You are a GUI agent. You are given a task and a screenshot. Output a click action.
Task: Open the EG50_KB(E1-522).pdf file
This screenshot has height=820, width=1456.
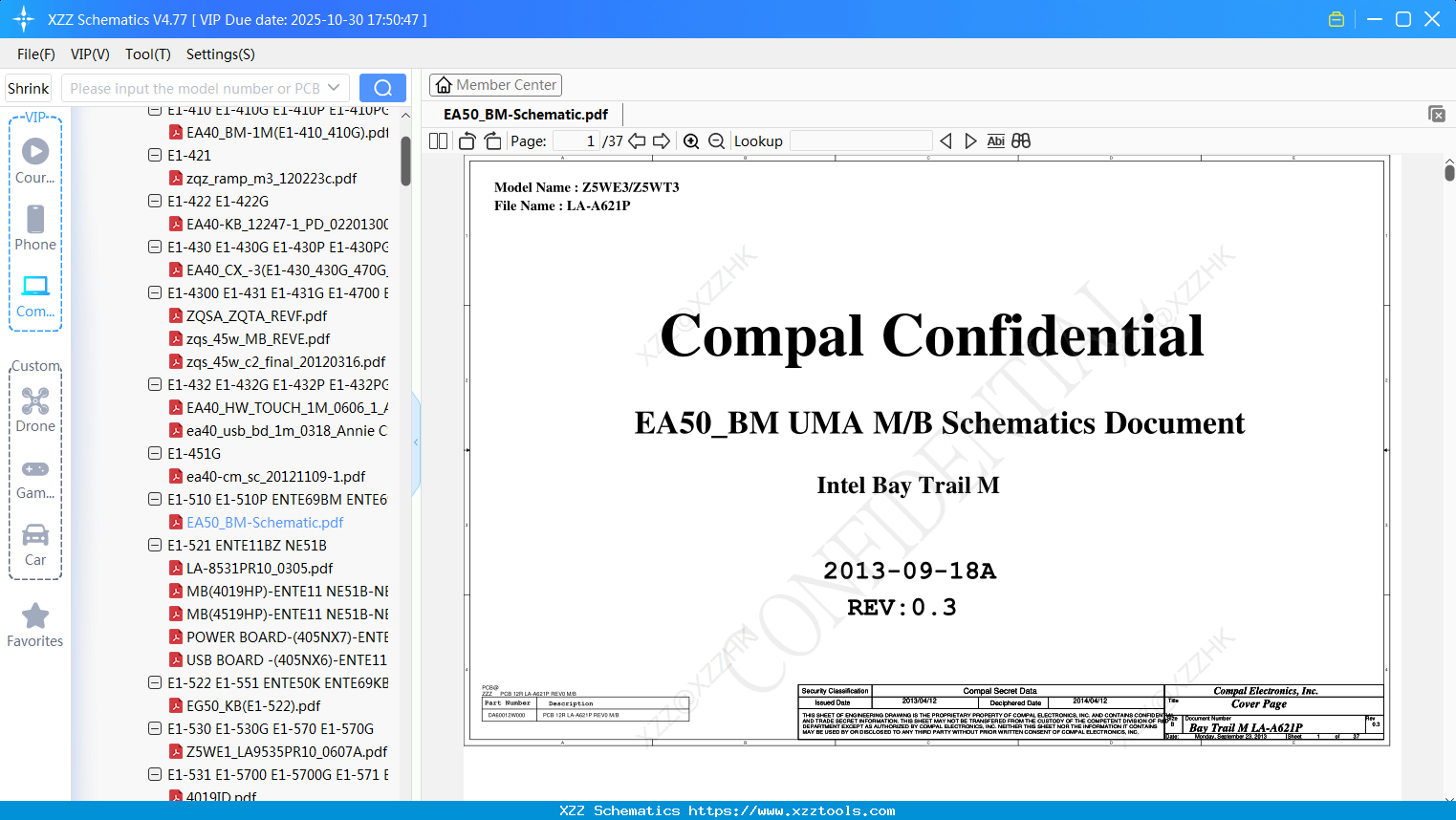(253, 705)
